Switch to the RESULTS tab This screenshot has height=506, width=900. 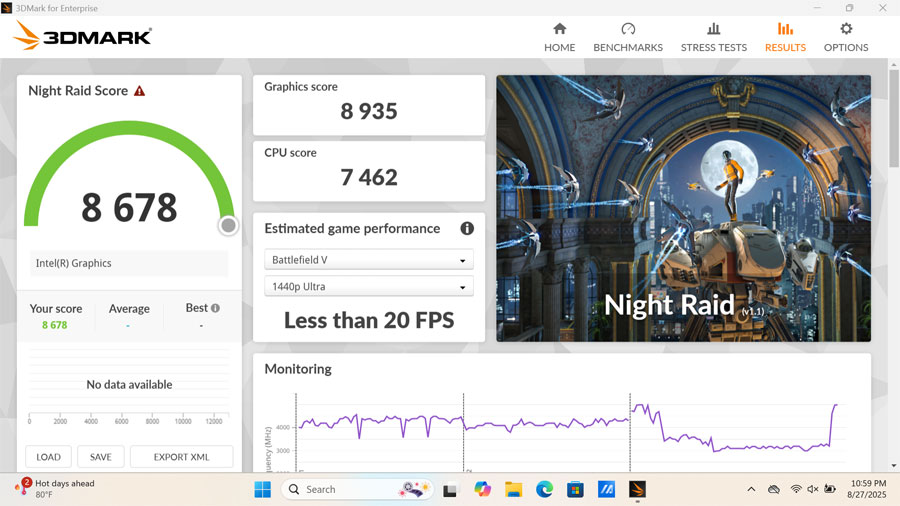(x=785, y=37)
